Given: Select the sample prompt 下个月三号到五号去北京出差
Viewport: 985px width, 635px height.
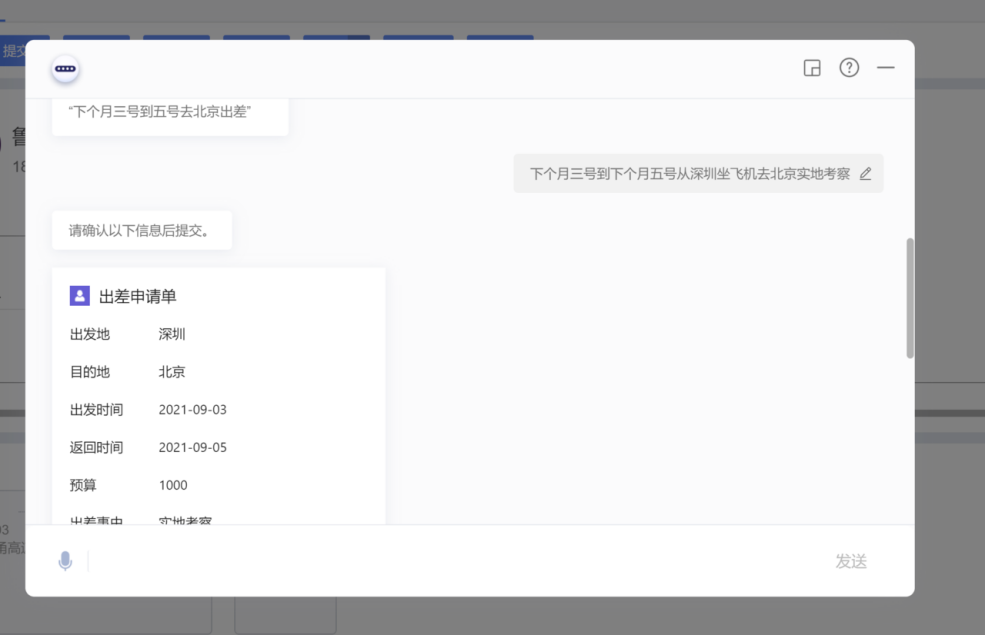Looking at the screenshot, I should pyautogui.click(x=160, y=112).
